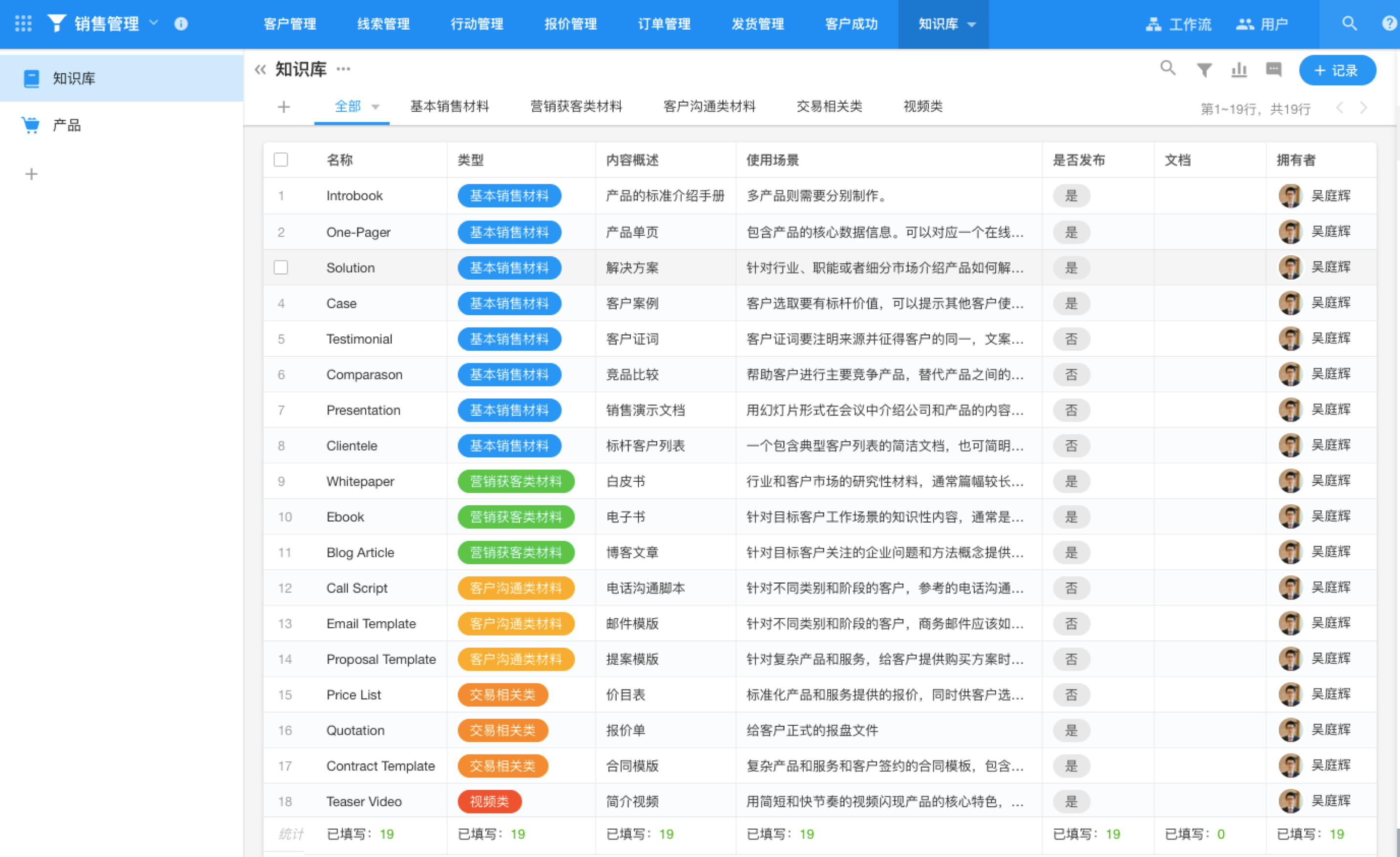Toggle the select-all checkbox in table header
1400x857 pixels.
pos(281,160)
